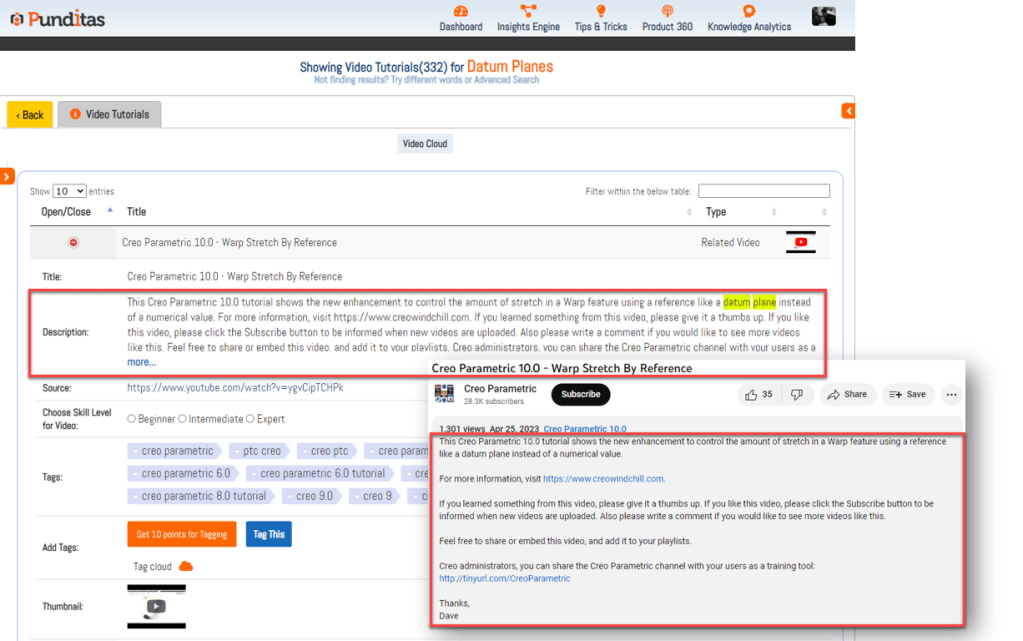Select the Beginner skill level

coord(132,419)
